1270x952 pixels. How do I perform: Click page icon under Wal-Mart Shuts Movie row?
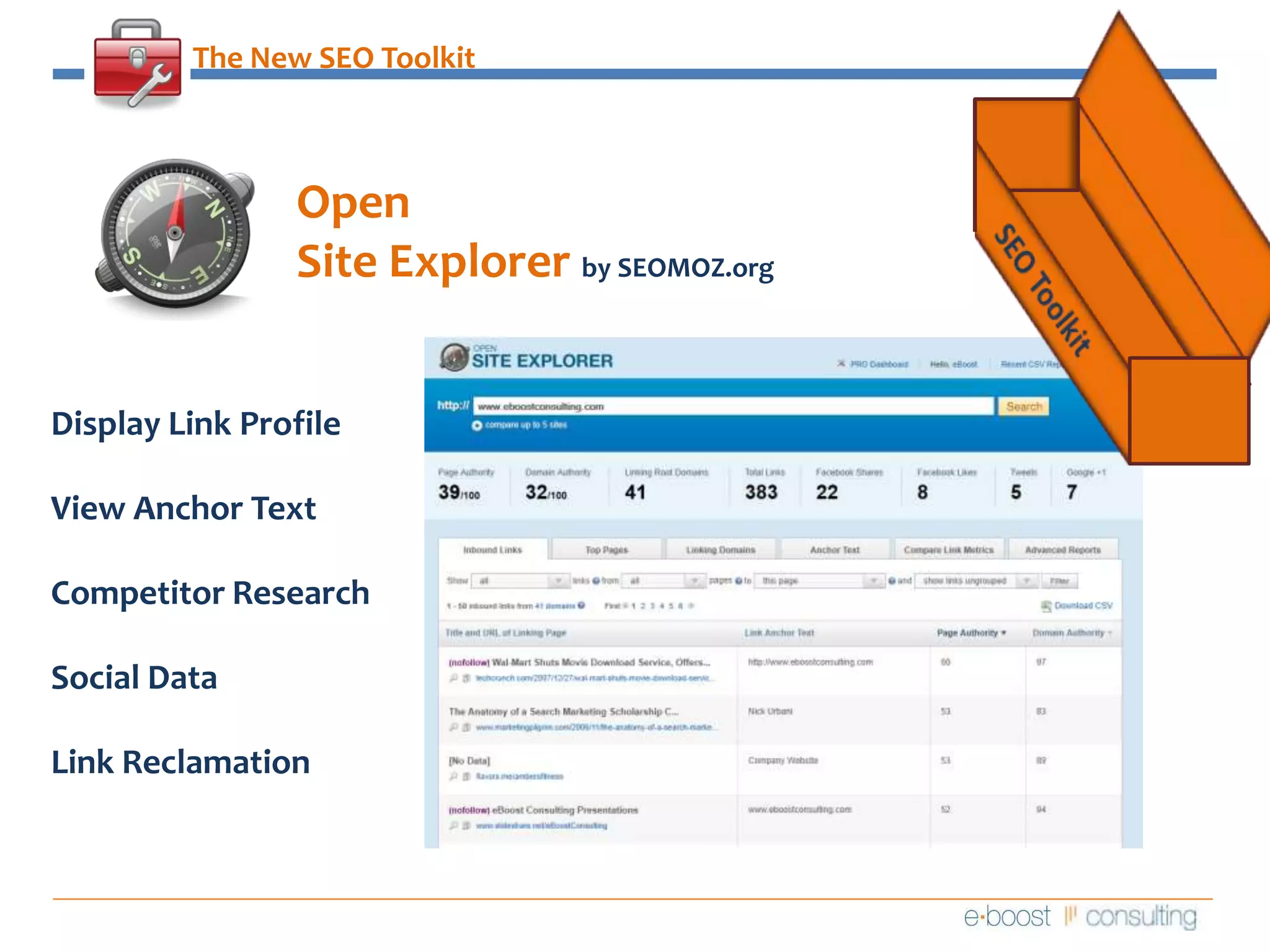(466, 678)
